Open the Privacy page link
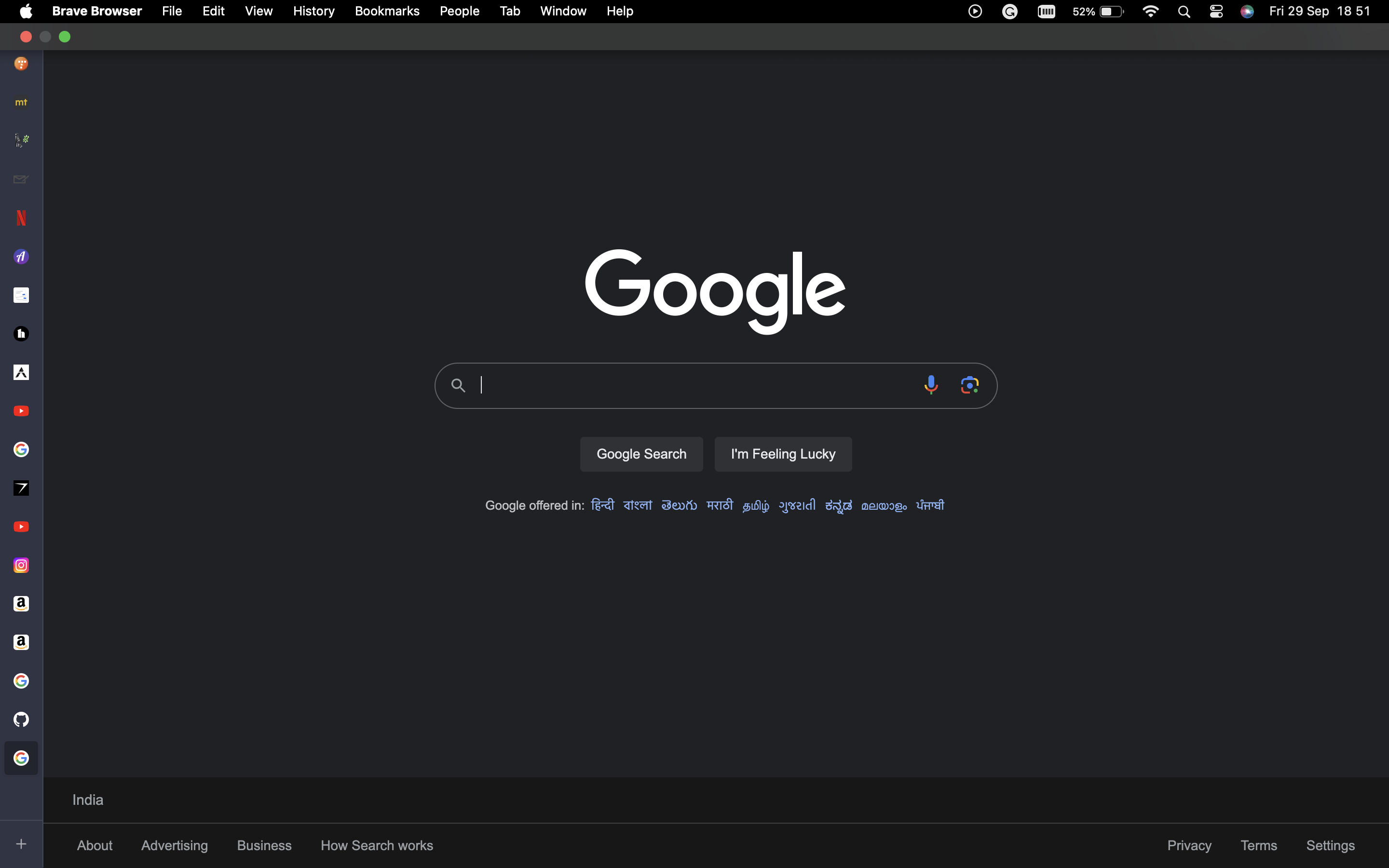Viewport: 1389px width, 868px height. (1189, 845)
